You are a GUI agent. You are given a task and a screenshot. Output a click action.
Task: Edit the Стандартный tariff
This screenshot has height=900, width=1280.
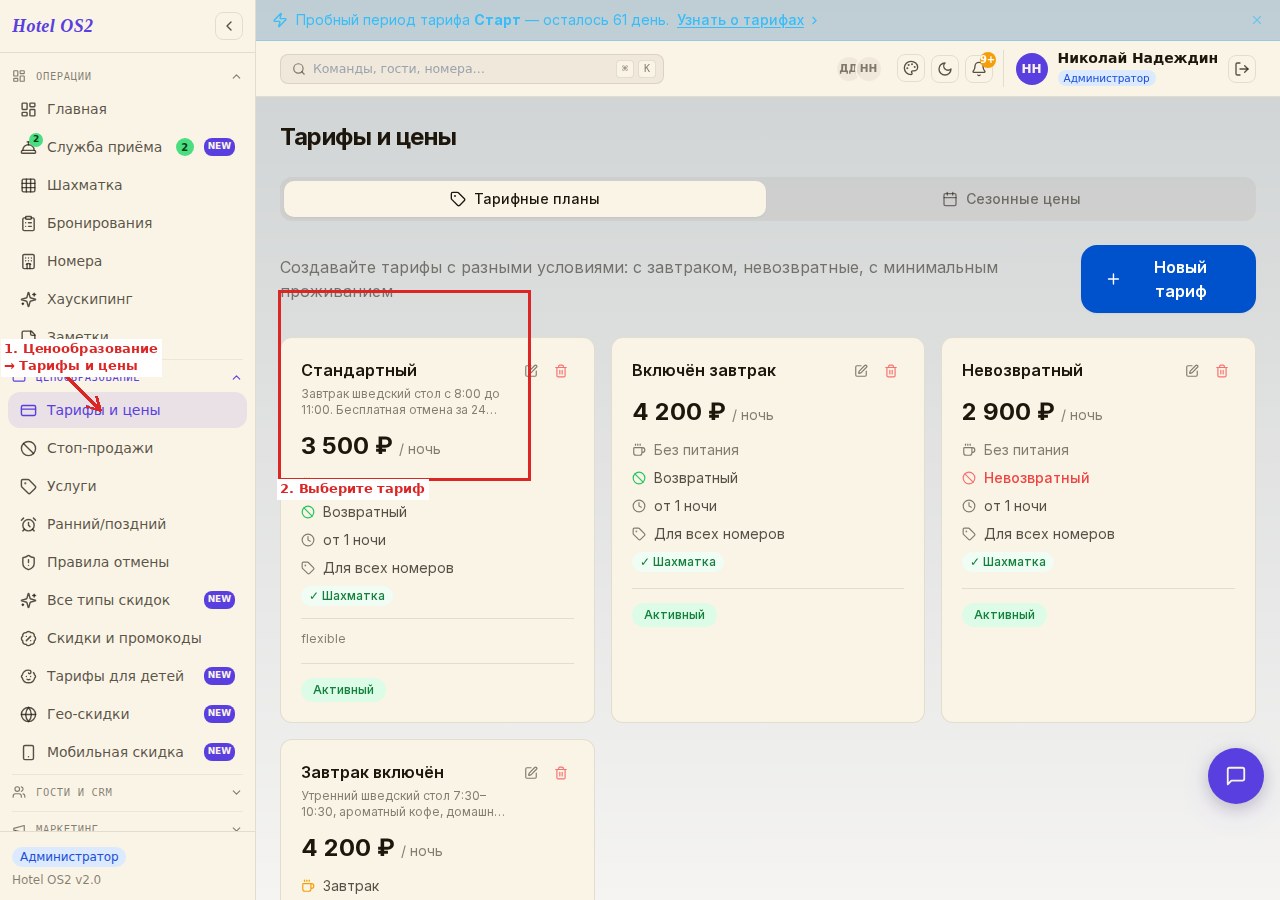click(531, 371)
